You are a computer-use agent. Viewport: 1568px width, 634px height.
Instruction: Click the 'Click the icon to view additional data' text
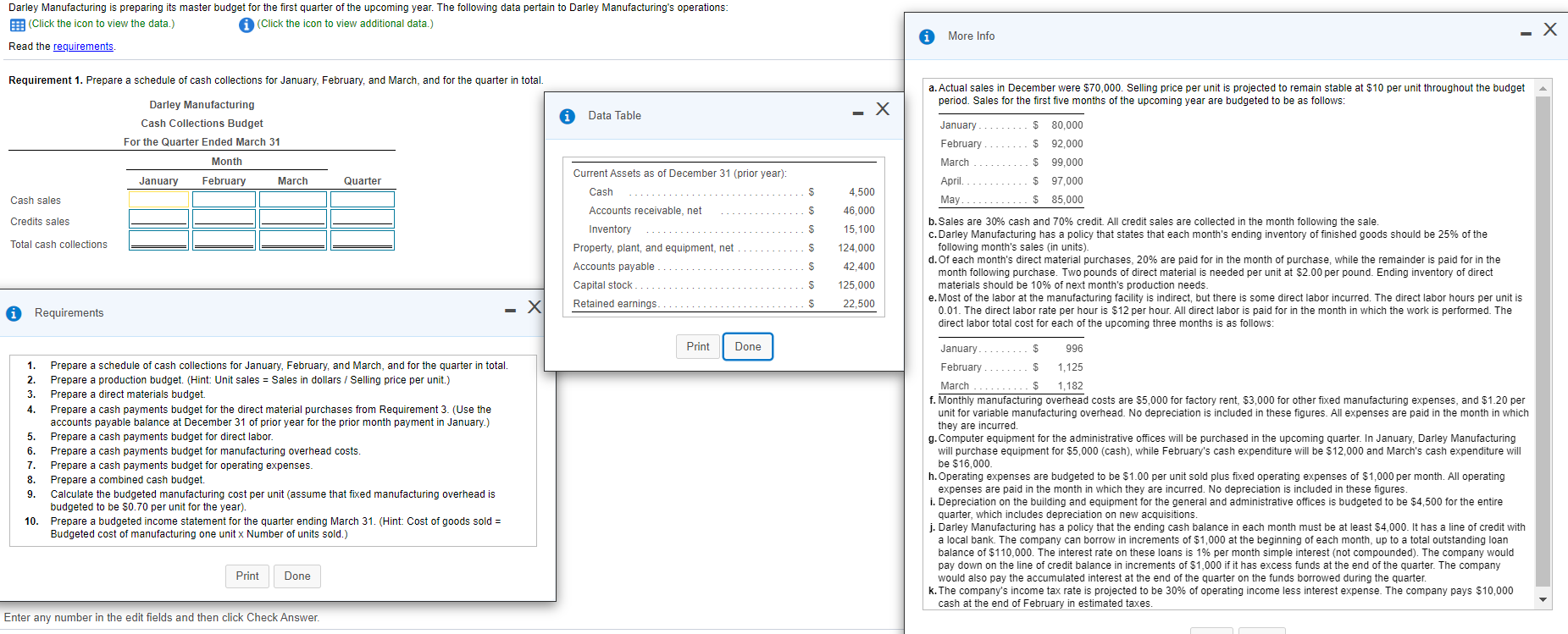345,24
